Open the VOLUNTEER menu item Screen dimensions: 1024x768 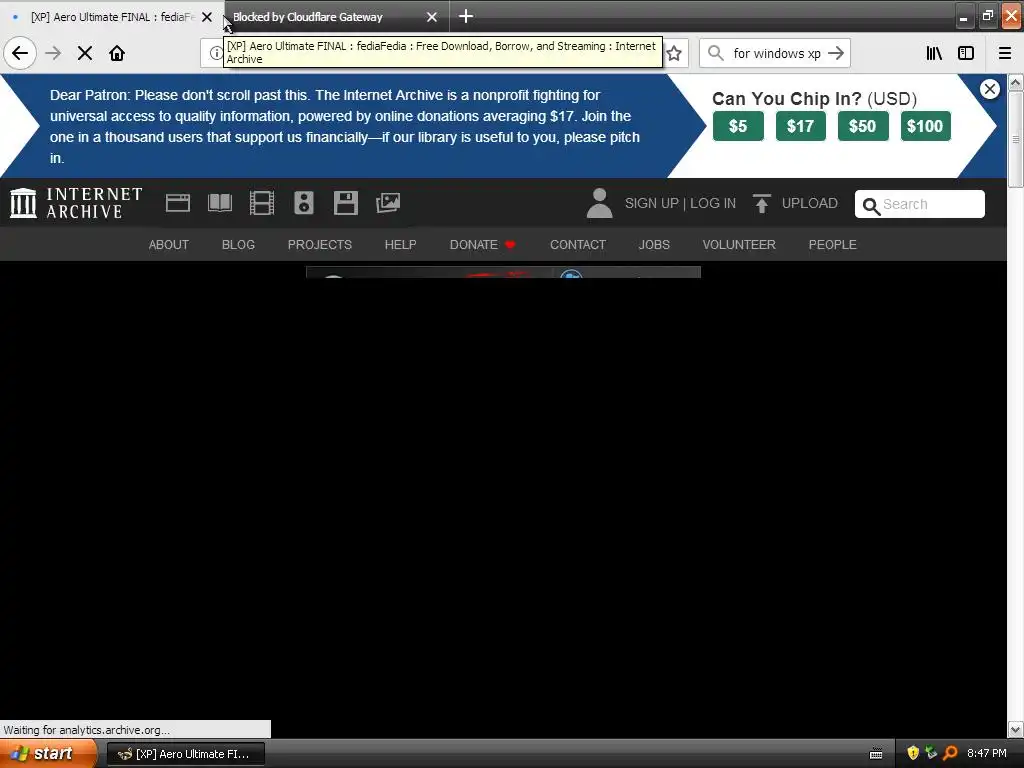pyautogui.click(x=739, y=244)
